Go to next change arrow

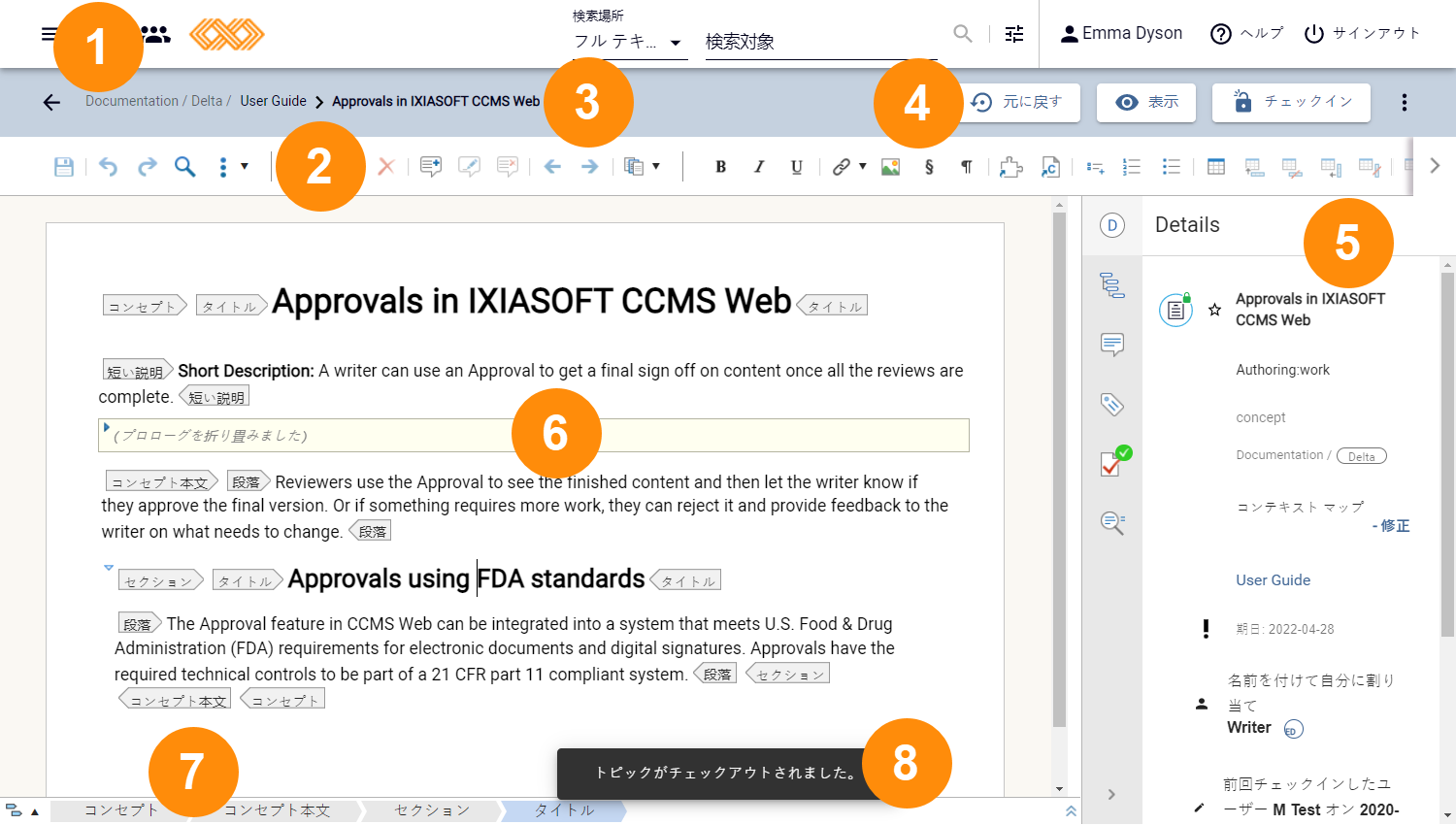tap(589, 167)
